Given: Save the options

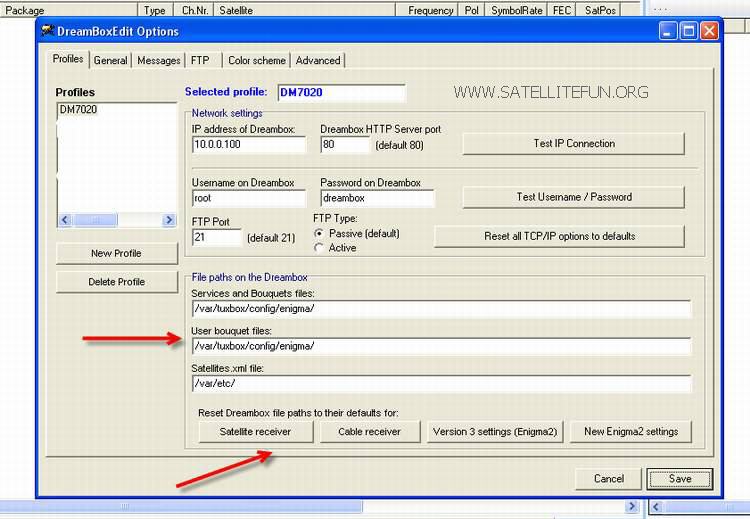Looking at the screenshot, I should 680,479.
